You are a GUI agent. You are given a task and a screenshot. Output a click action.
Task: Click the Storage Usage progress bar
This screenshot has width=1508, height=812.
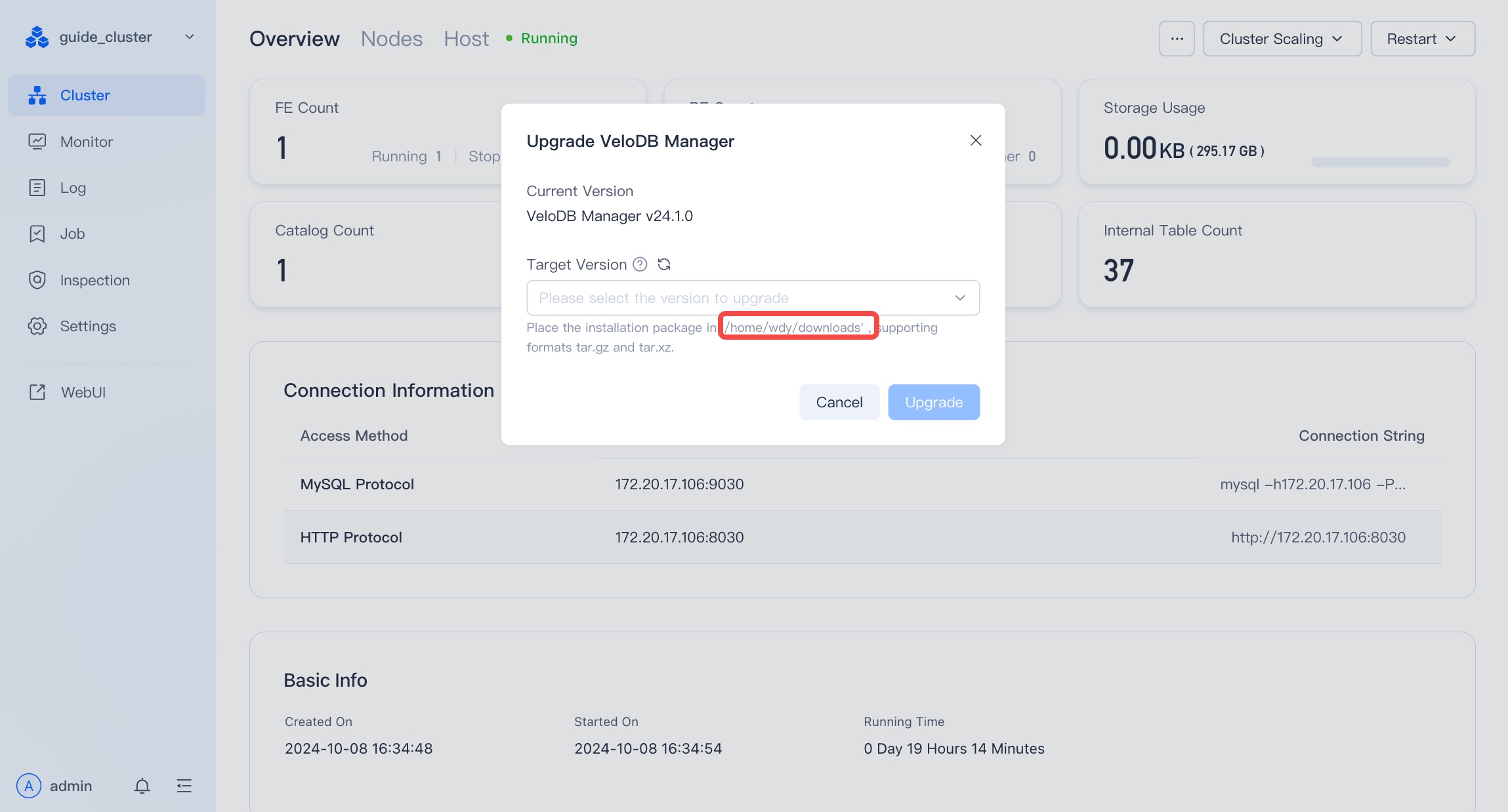(x=1381, y=162)
